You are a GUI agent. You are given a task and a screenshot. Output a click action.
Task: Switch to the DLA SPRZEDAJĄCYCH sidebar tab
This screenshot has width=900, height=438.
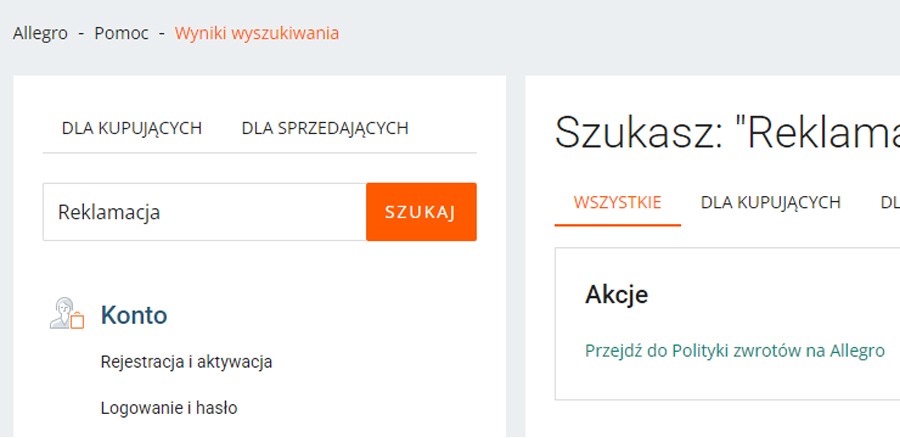(x=325, y=128)
